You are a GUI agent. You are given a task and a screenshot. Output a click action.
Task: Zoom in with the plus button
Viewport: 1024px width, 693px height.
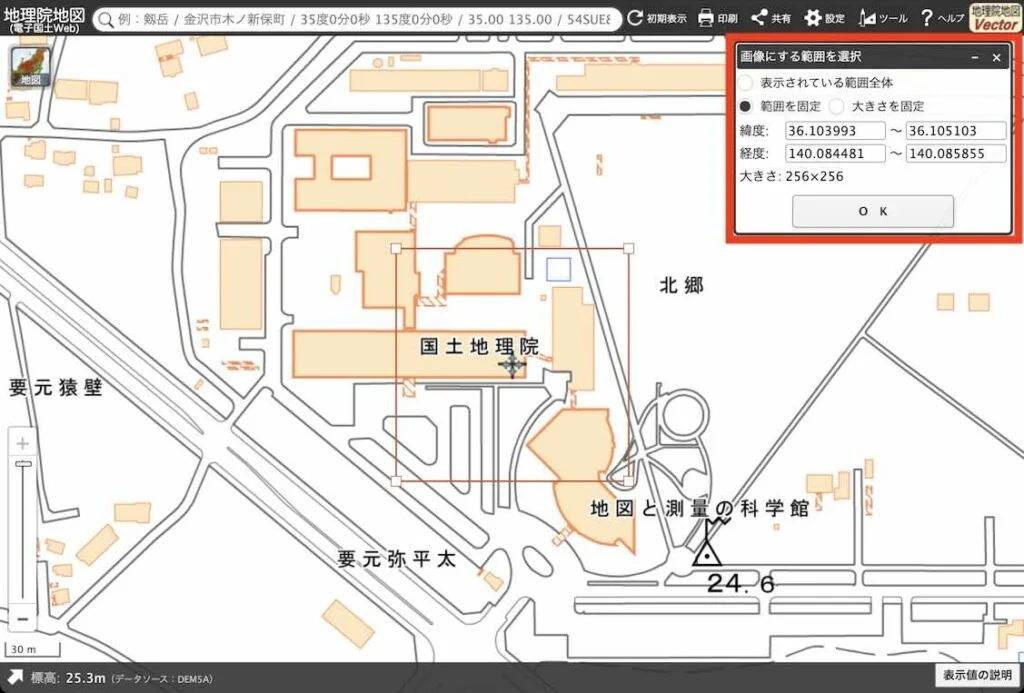pos(23,443)
